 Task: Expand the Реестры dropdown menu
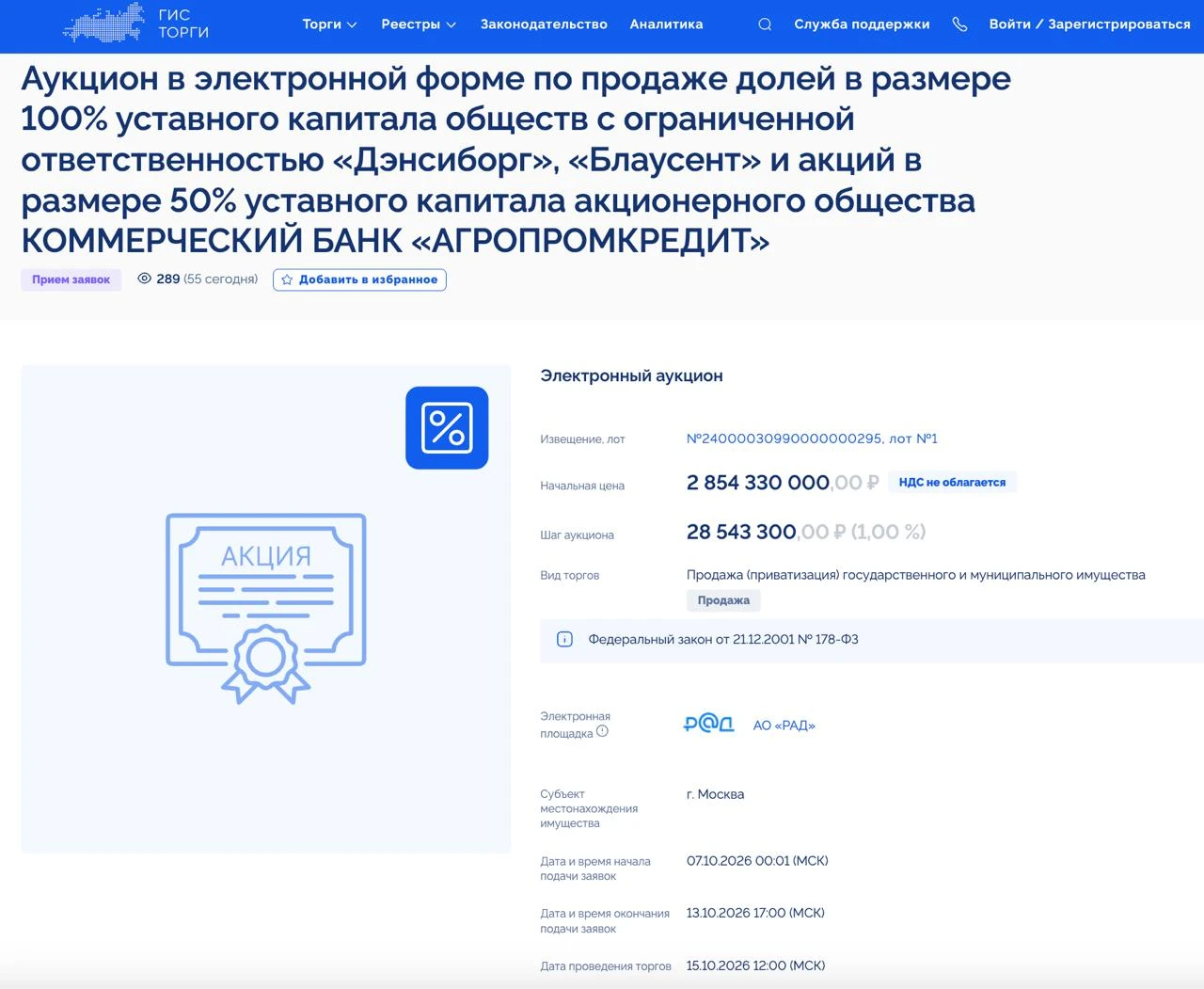(419, 24)
